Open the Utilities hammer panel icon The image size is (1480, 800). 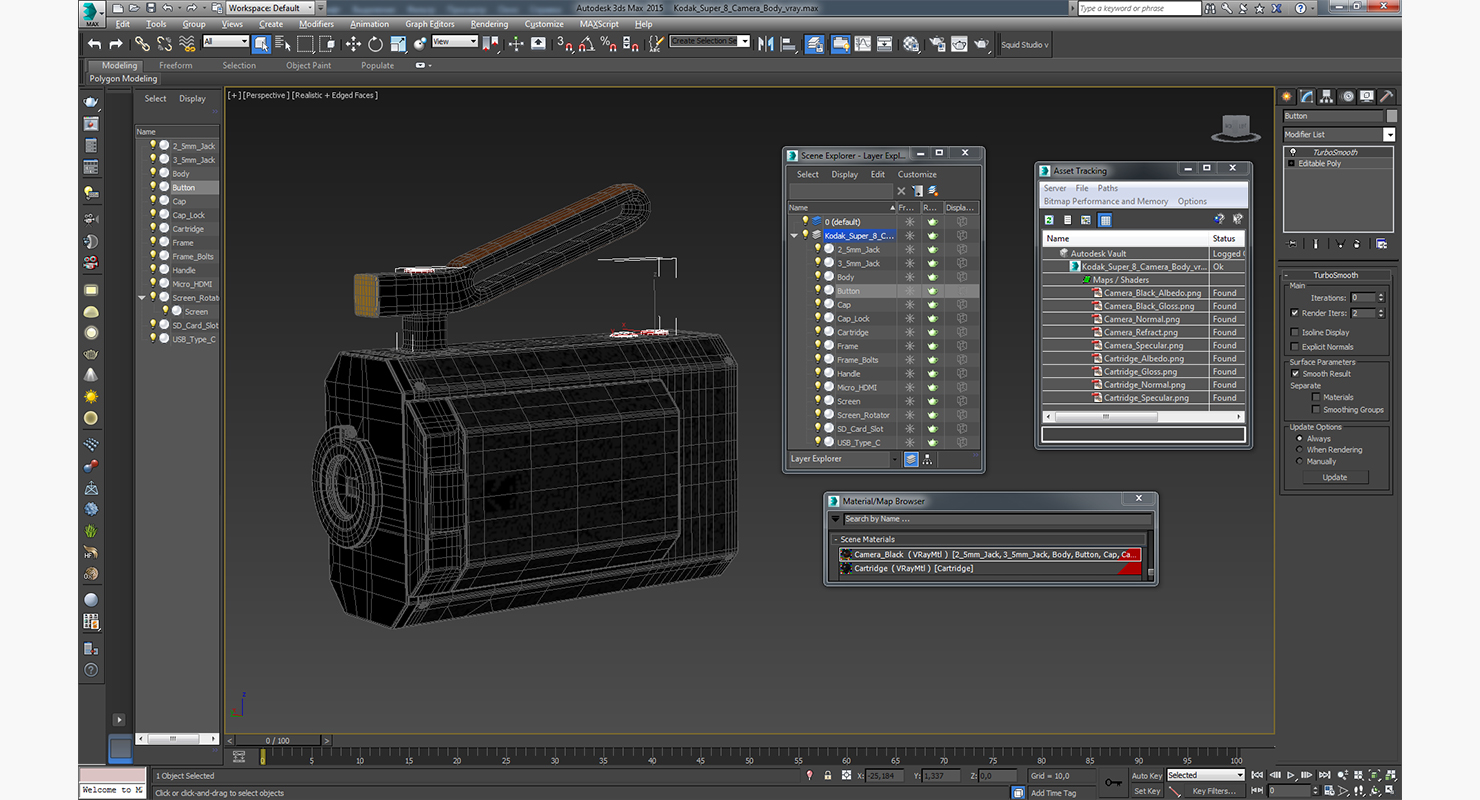[x=1386, y=96]
